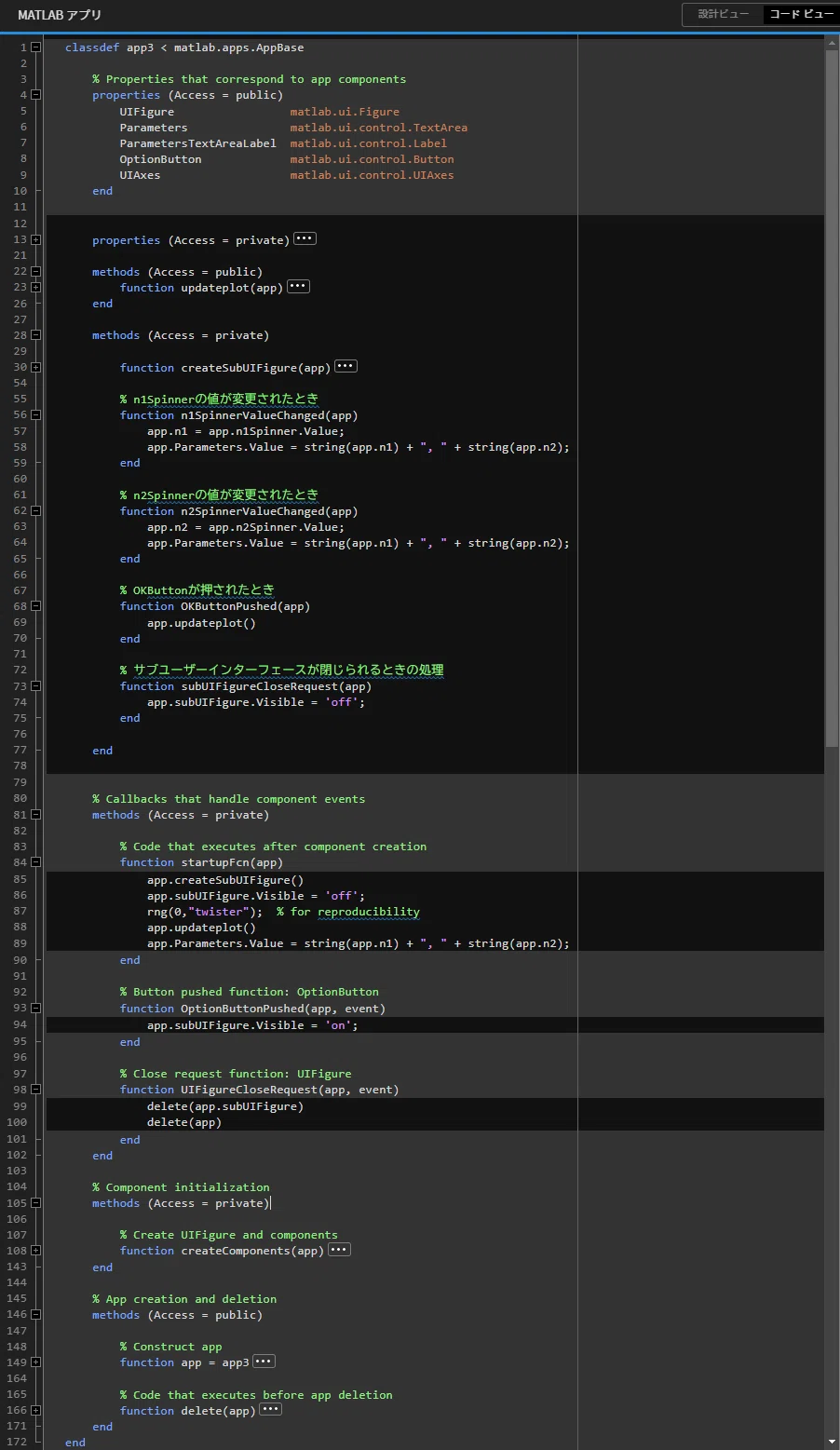
Task: Click the OptionButton property name on line 8
Action: click(160, 159)
